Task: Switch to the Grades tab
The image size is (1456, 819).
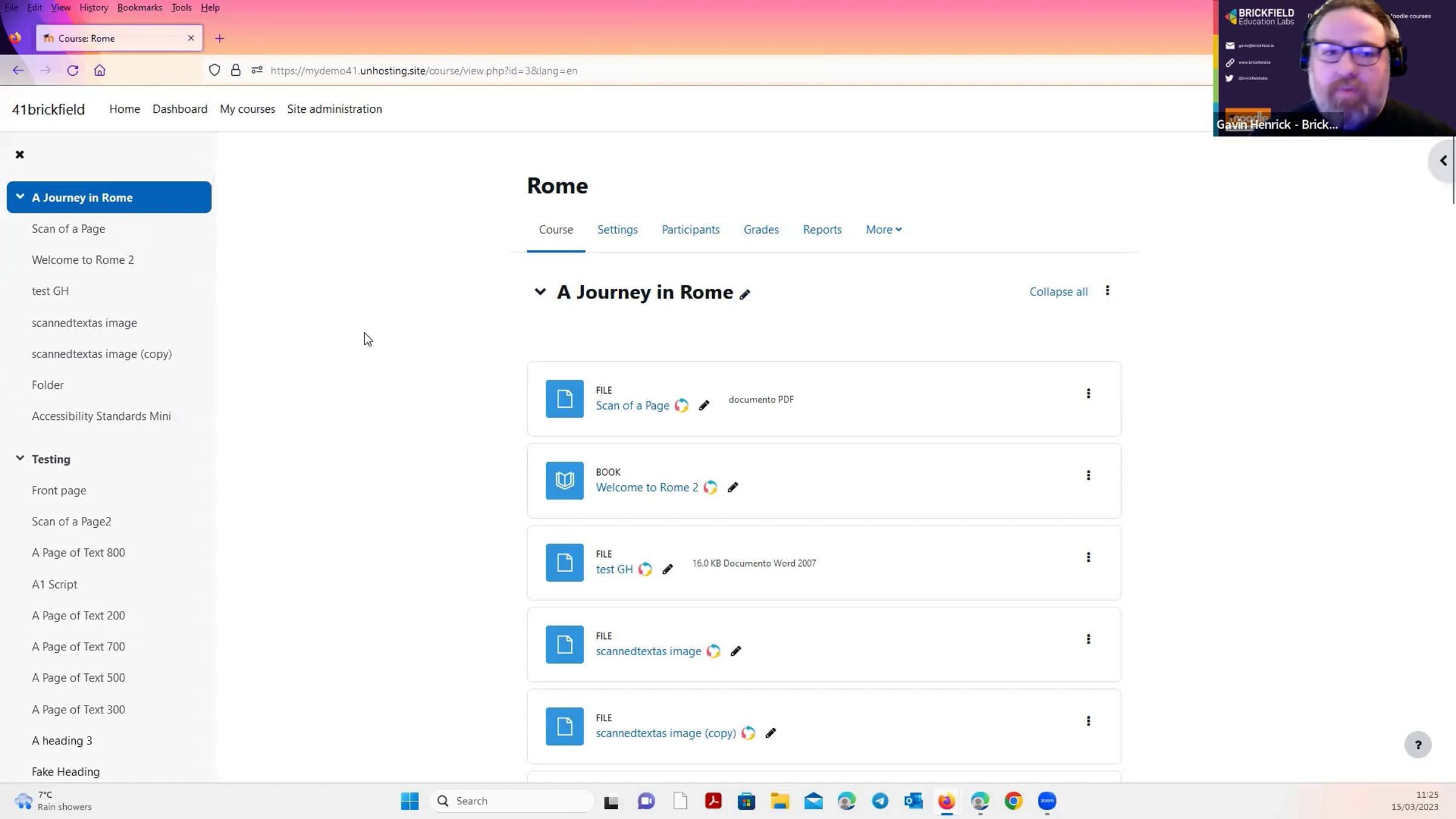Action: click(761, 229)
